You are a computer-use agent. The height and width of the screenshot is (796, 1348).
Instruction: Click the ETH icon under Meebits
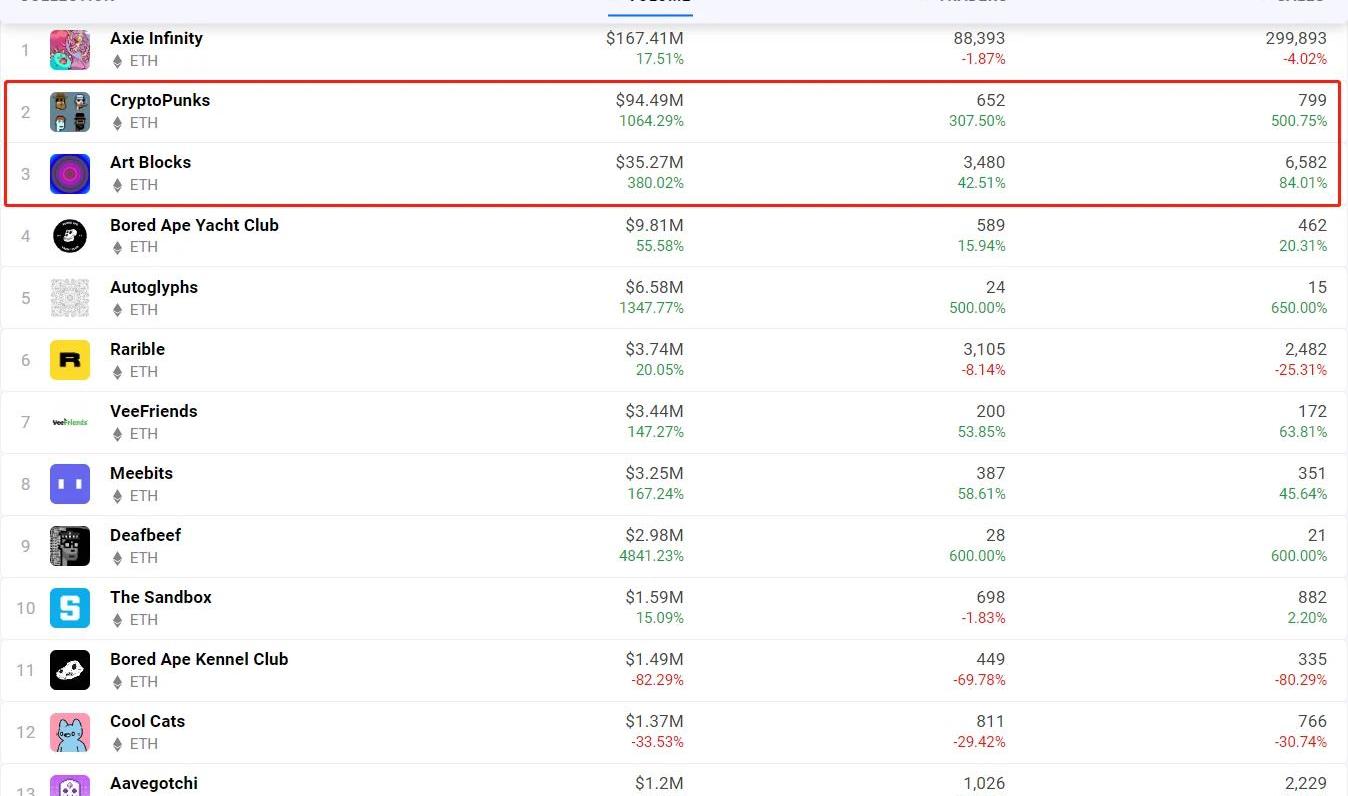tap(117, 495)
